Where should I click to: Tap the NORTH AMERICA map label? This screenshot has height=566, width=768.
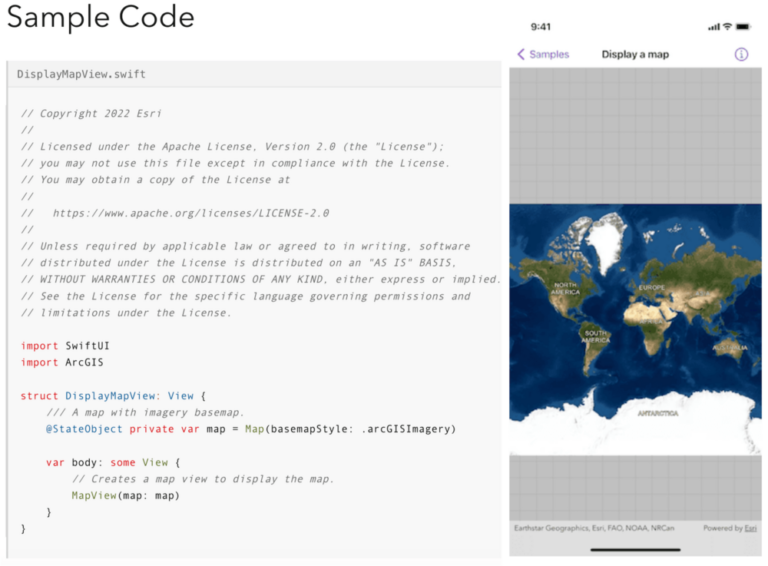pos(565,288)
